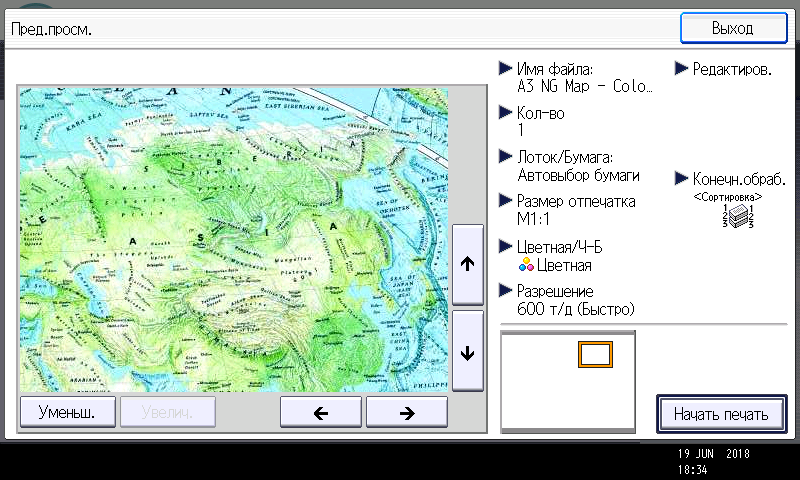
Task: Click the date 19 JUN 2018
Action: click(x=713, y=453)
